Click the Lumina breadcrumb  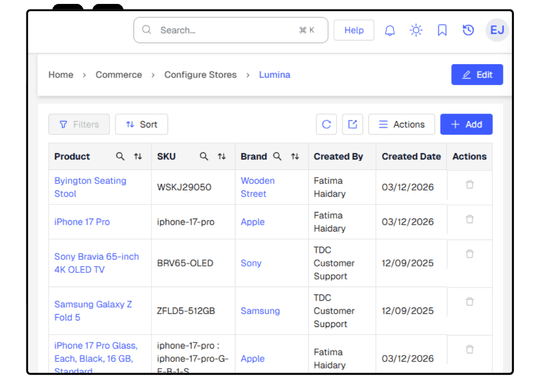tap(274, 75)
